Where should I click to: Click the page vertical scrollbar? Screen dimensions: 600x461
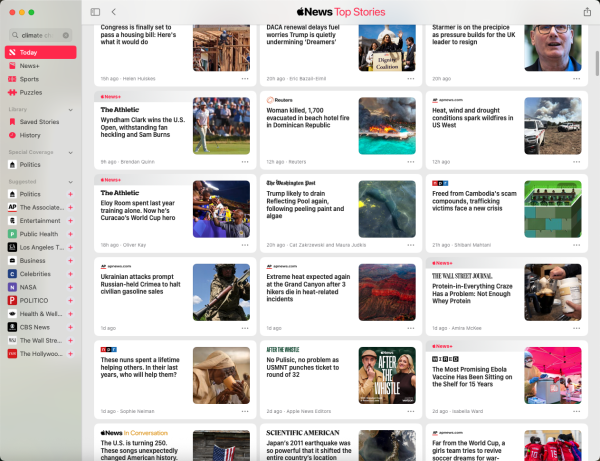tap(597, 63)
